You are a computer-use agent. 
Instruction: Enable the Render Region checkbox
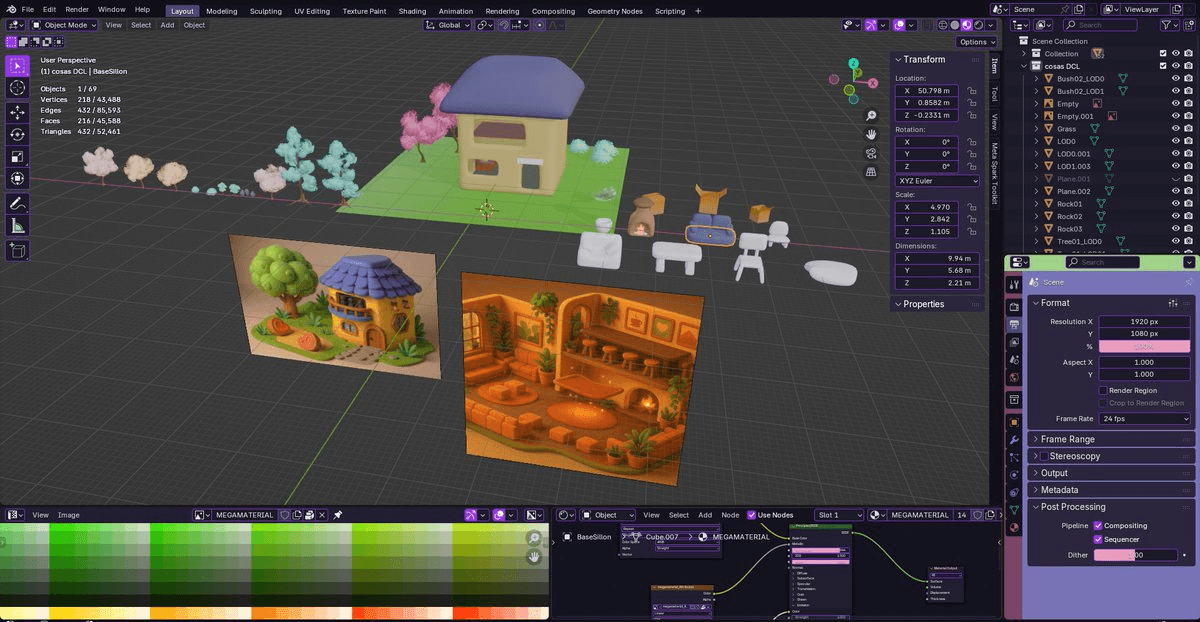pos(1103,390)
